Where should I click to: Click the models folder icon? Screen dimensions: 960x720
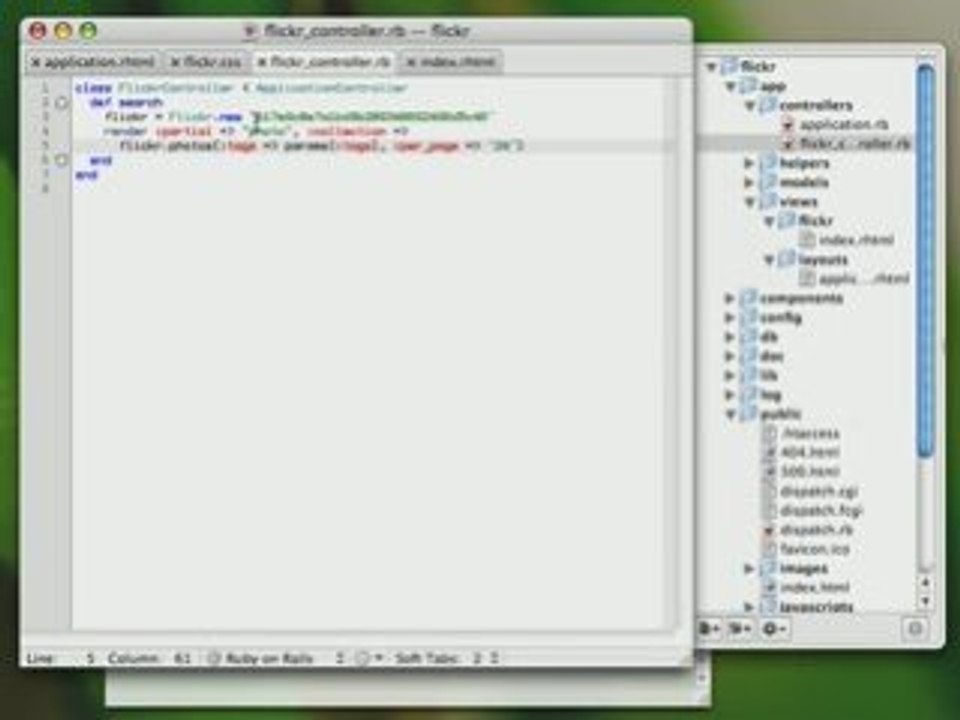[x=768, y=182]
